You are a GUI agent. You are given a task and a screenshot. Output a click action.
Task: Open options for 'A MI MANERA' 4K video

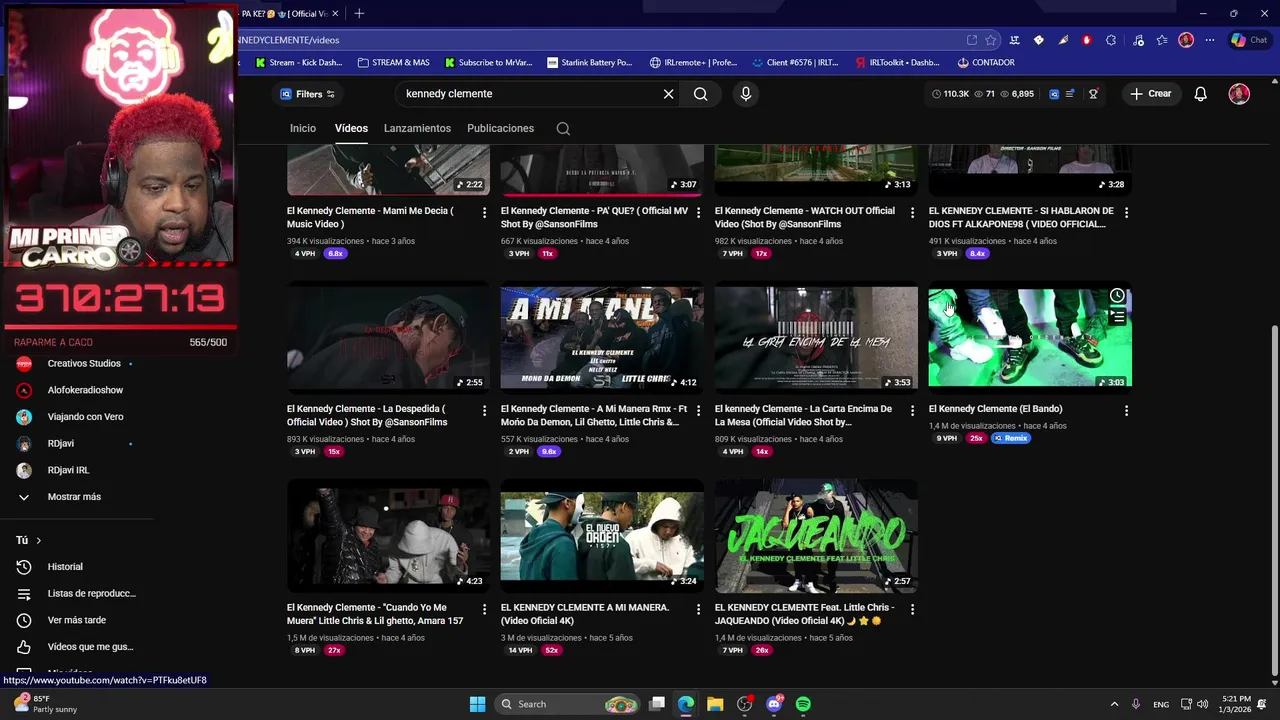tap(698, 609)
